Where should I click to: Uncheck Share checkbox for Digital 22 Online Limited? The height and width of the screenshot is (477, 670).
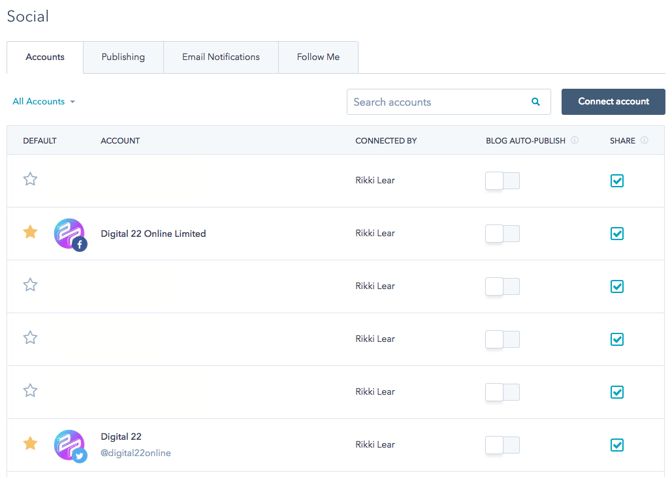tap(617, 234)
